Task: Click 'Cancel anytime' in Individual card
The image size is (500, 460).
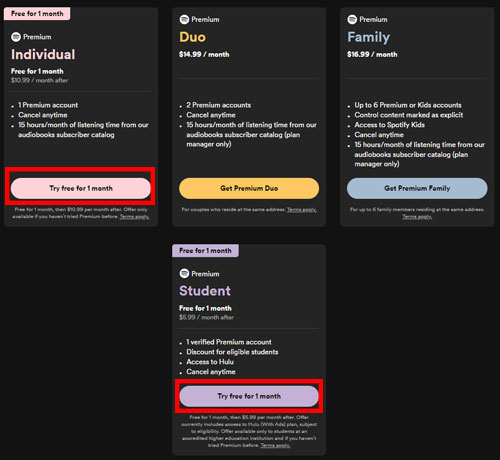Action: point(43,115)
